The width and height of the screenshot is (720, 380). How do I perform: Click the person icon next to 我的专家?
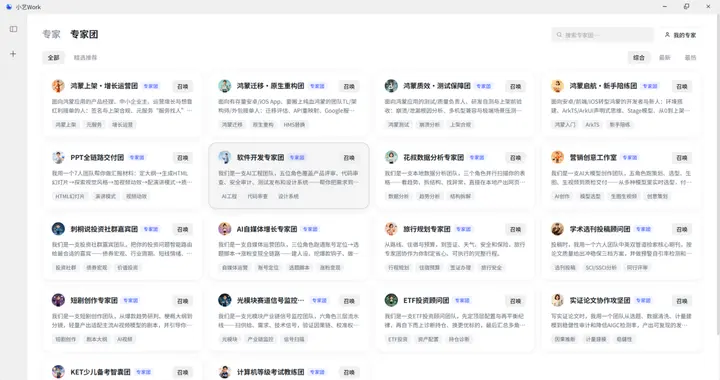coord(667,35)
